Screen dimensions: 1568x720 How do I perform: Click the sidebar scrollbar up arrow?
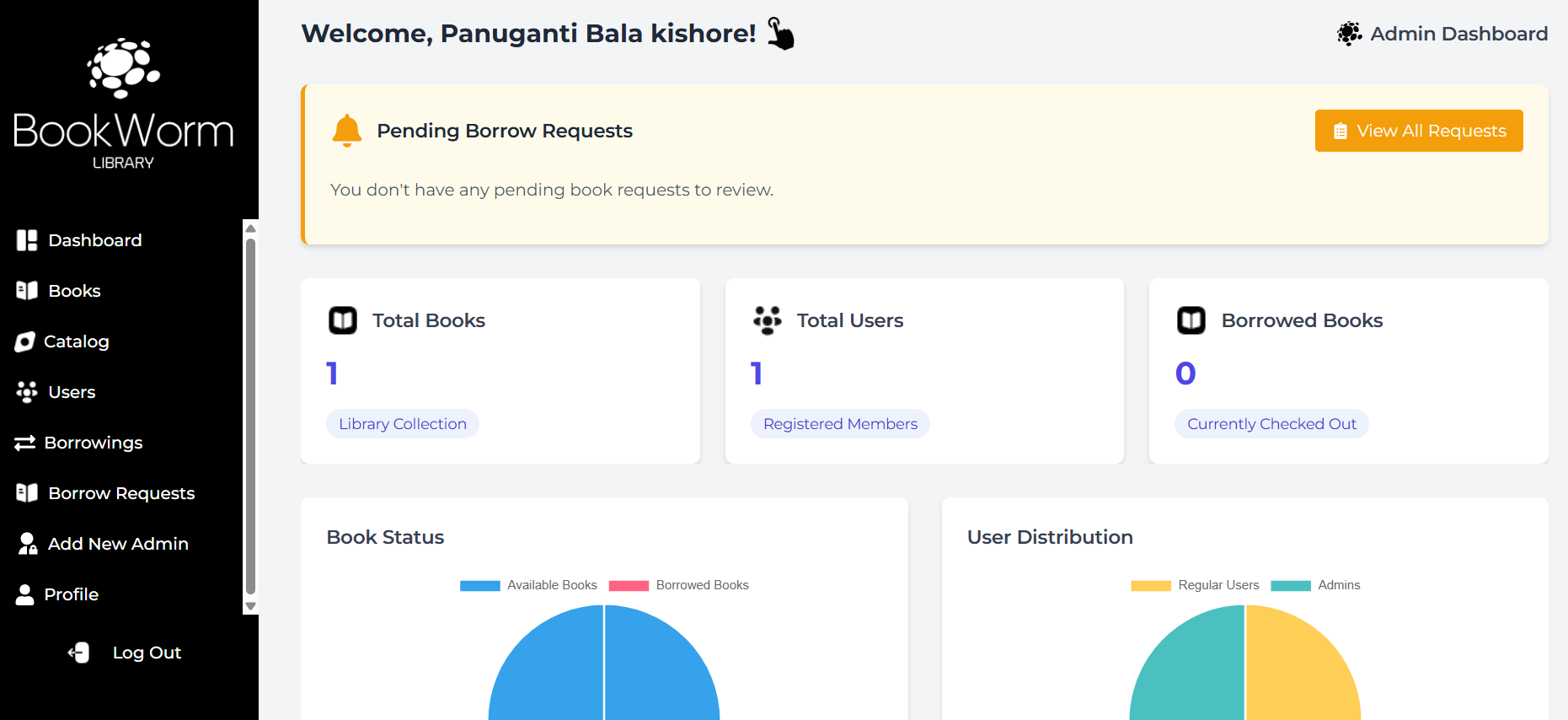coord(250,228)
